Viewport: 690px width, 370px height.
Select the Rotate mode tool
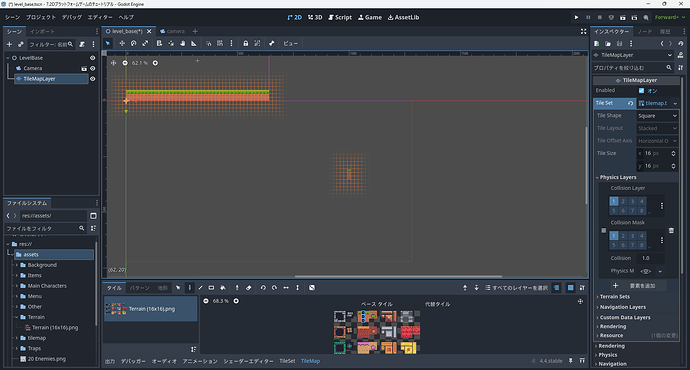pos(134,43)
